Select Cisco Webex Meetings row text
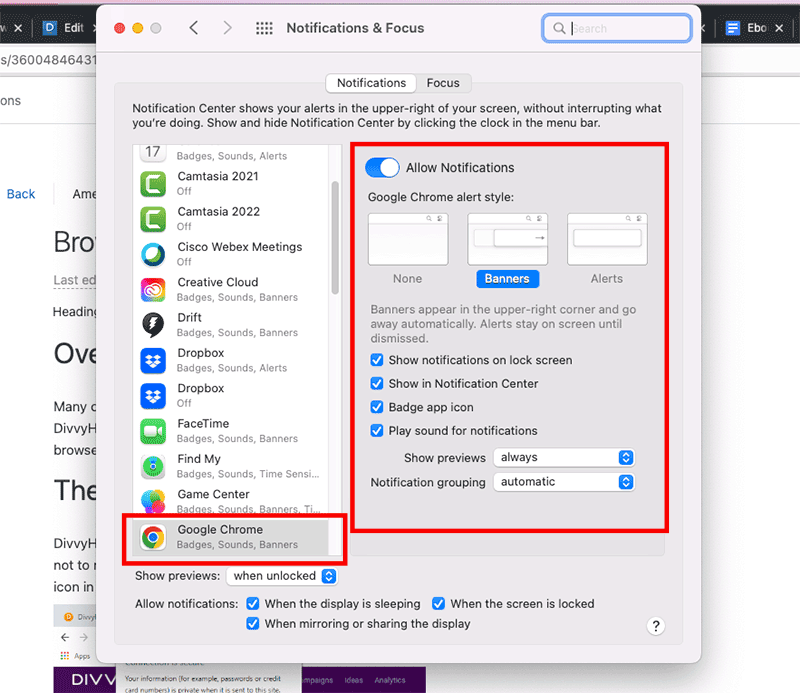This screenshot has width=800, height=693. [239, 246]
